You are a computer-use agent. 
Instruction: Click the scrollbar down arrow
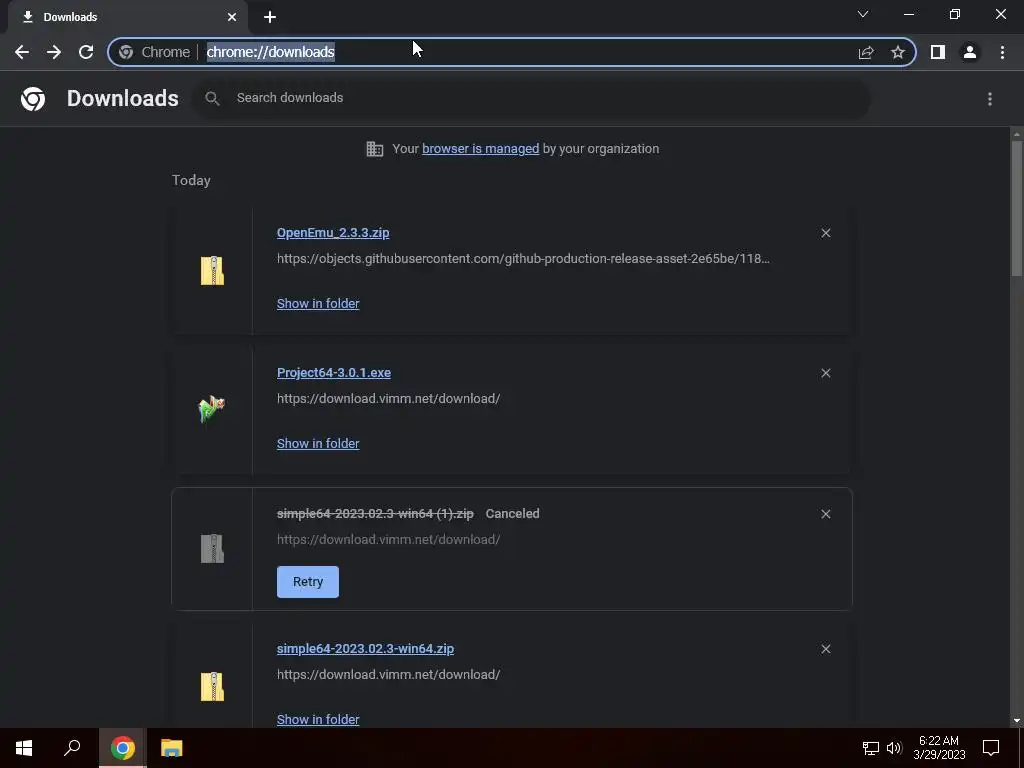1017,720
